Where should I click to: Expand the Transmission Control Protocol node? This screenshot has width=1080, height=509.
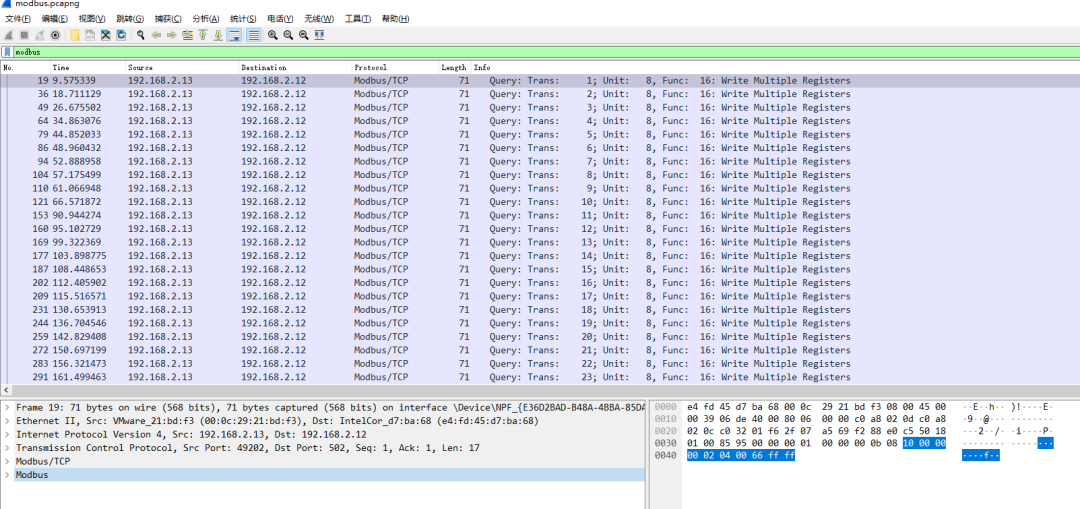pyautogui.click(x=8, y=448)
